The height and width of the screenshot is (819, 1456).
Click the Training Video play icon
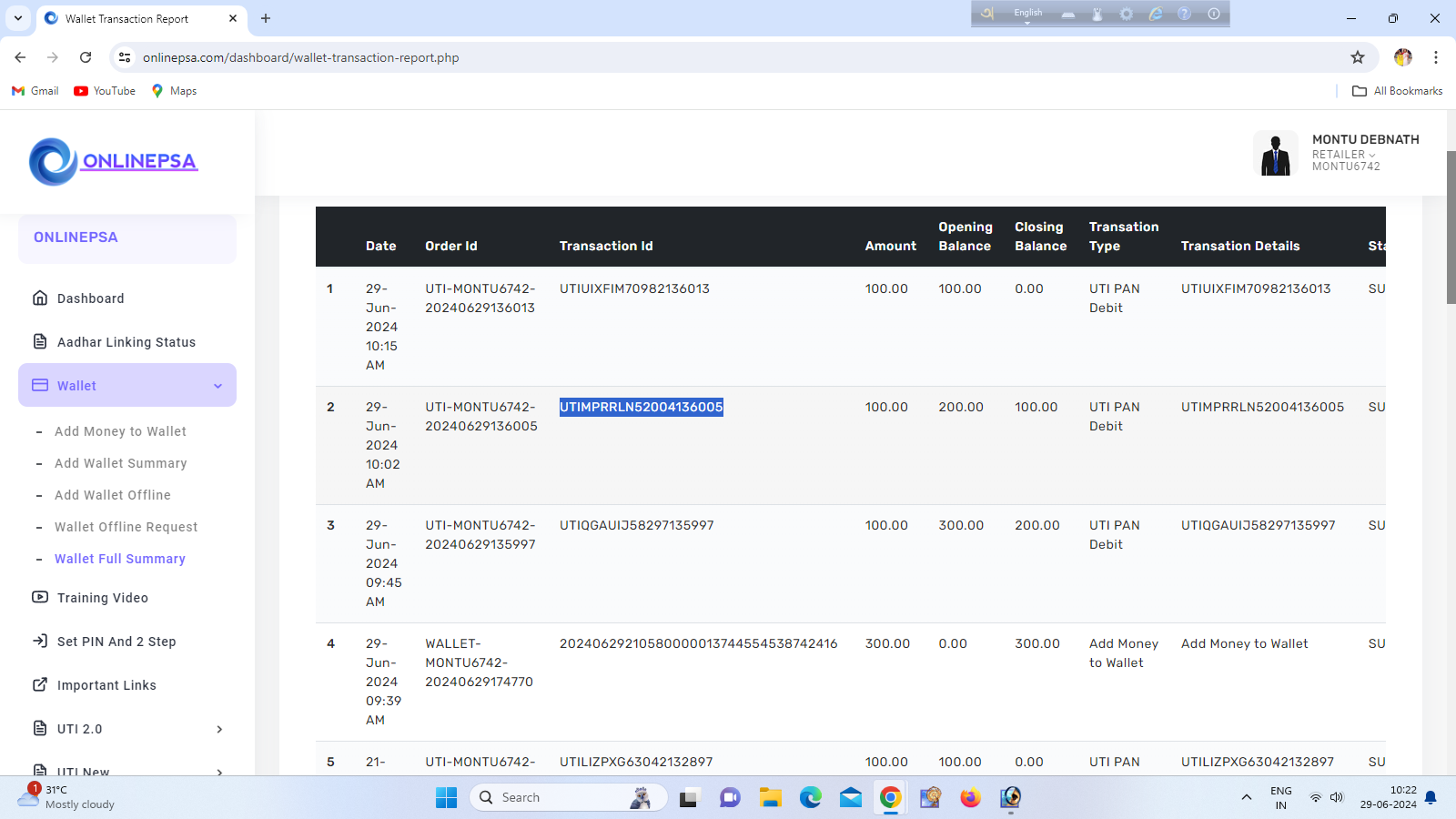(40, 598)
